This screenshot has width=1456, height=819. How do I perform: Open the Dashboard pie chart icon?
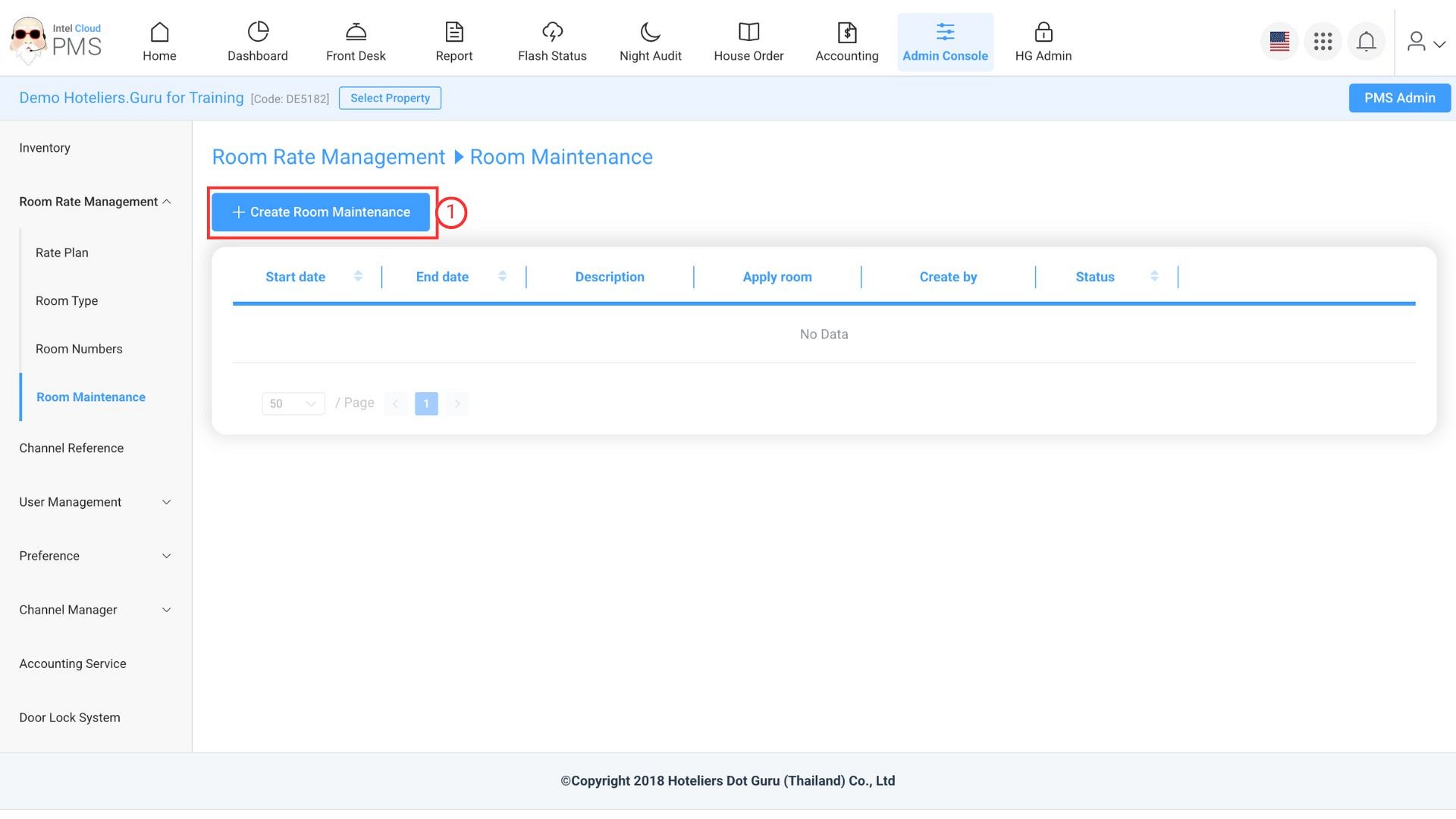(x=258, y=32)
